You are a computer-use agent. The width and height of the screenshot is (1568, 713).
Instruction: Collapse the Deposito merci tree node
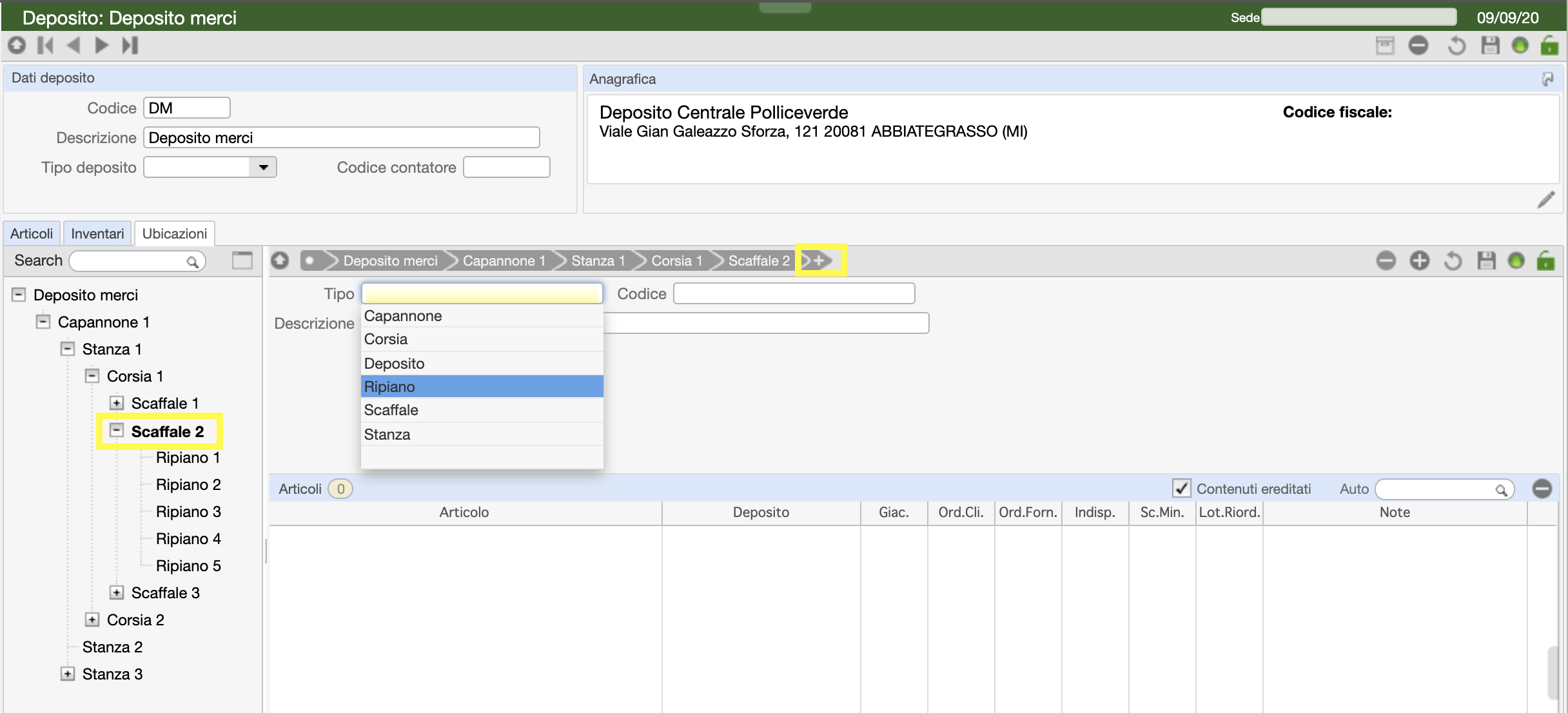coord(19,295)
